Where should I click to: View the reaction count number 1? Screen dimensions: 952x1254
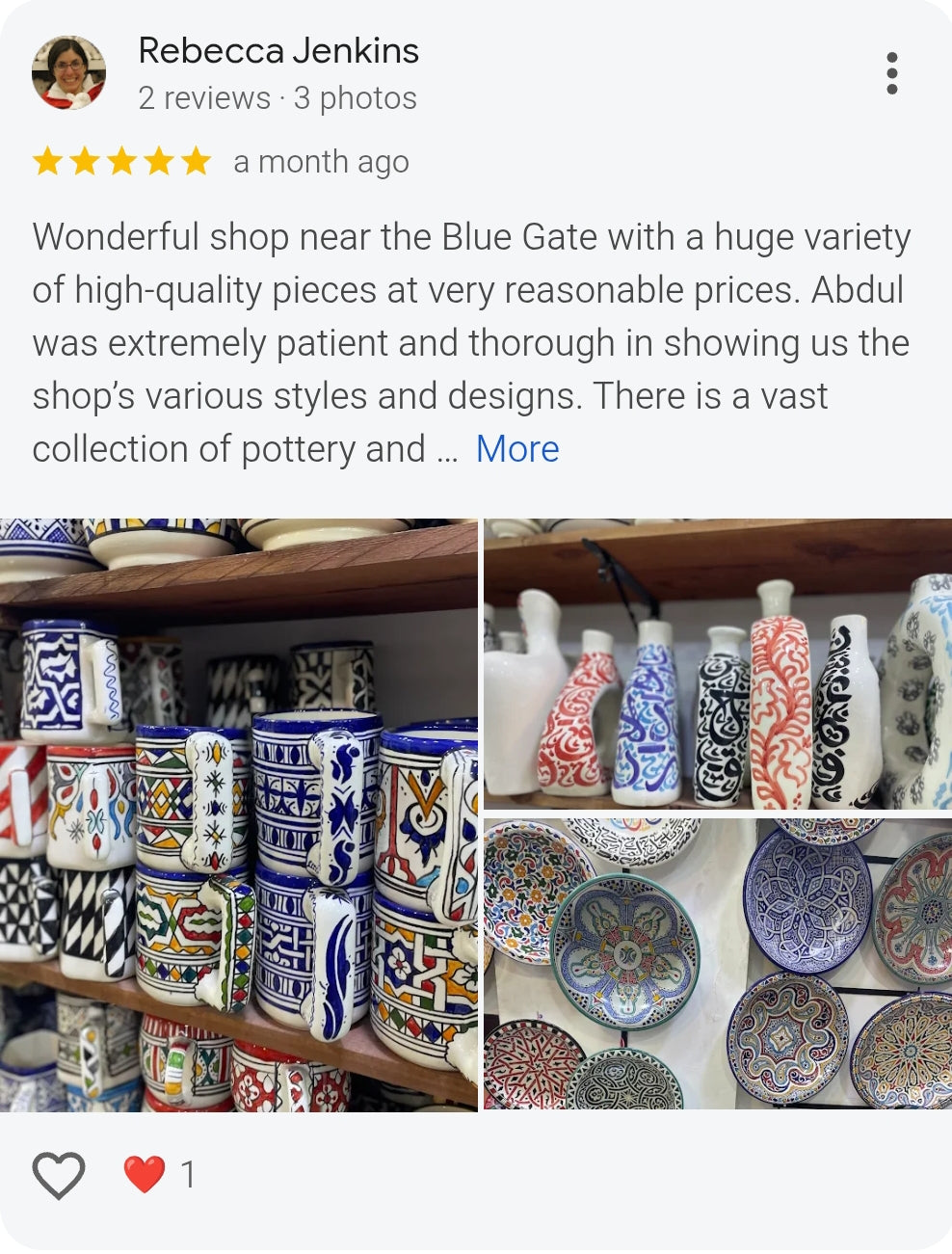[x=188, y=1175]
